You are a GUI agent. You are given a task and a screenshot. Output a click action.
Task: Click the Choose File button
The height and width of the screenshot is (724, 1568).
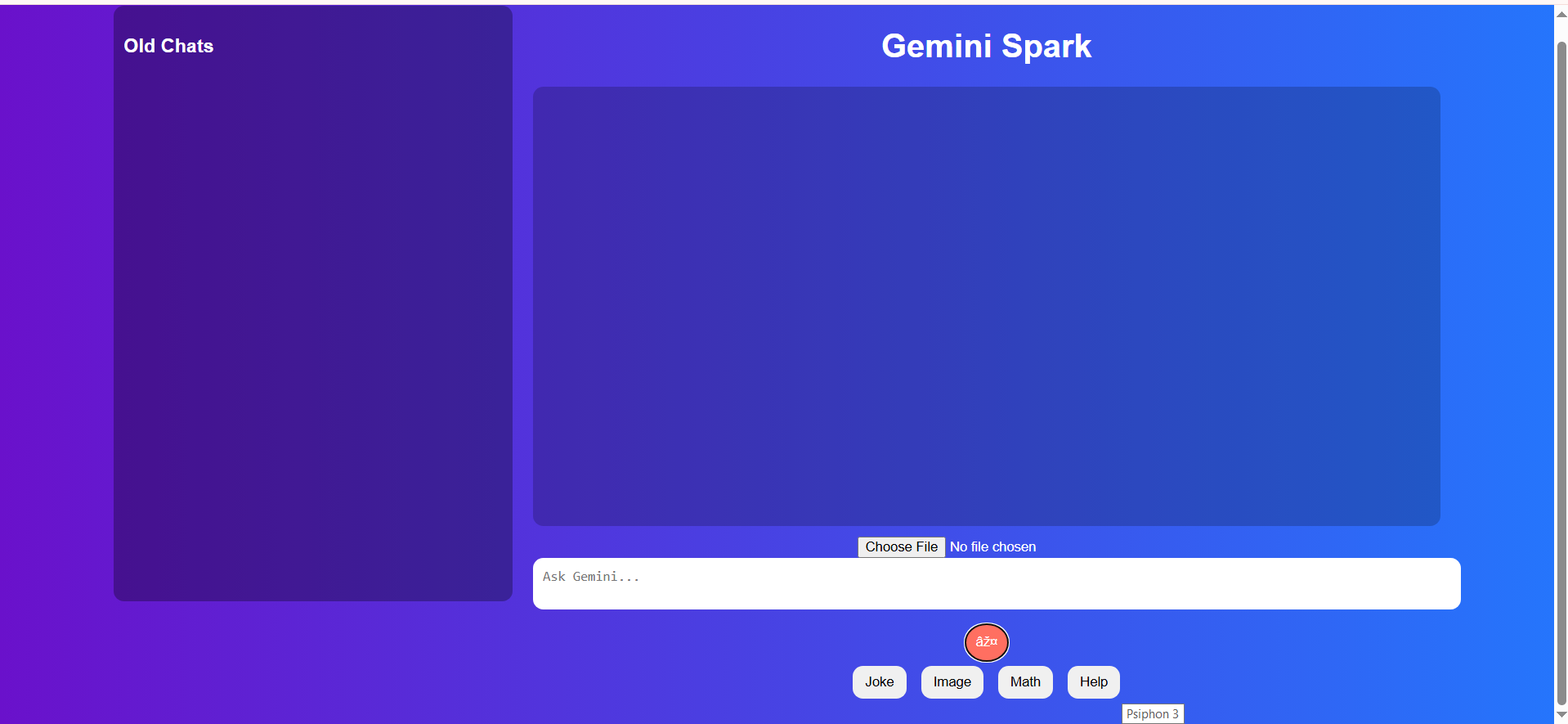pyautogui.click(x=901, y=546)
